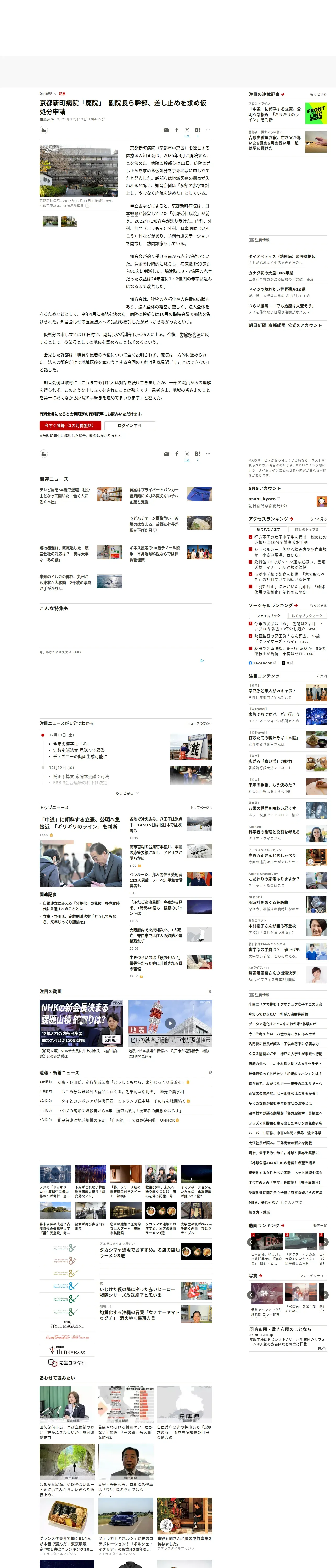Image resolution: width=336 pixels, height=1568 pixels.
Task: Open STYLE MAGAZINE logo link
Action: tap(67, 1324)
